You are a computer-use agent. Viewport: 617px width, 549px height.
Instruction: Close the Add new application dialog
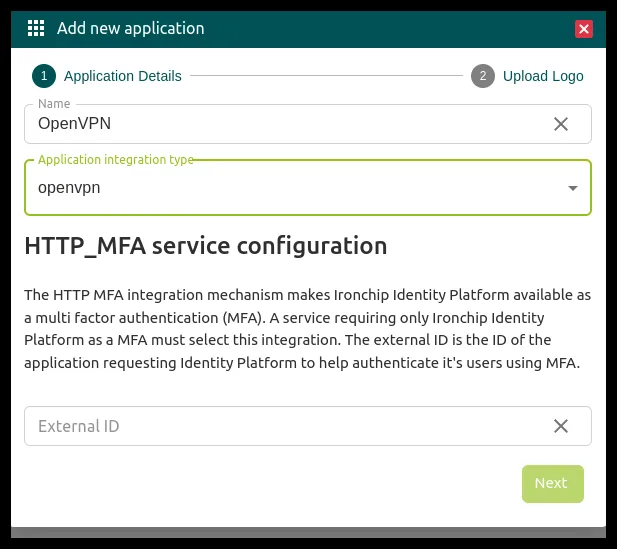[584, 29]
